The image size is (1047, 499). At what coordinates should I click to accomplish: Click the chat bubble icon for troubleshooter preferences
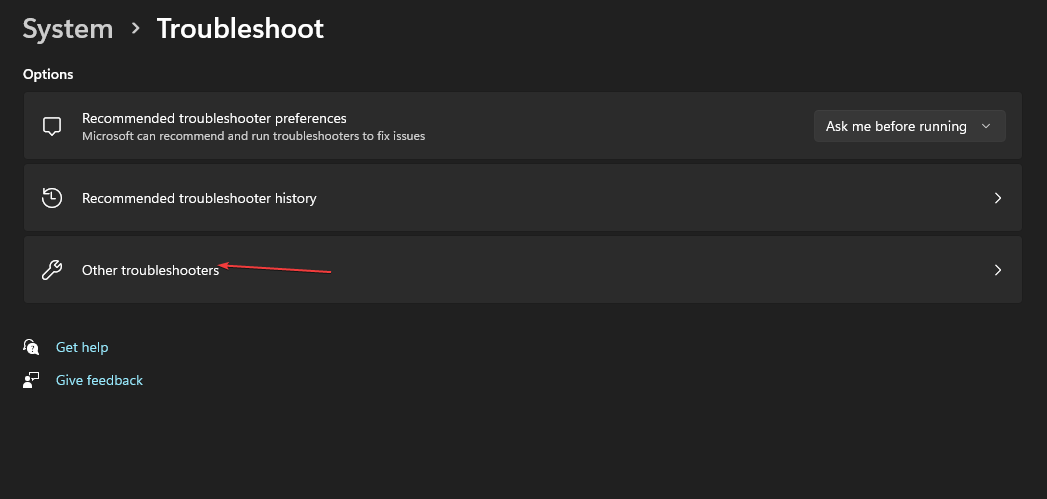tap(52, 126)
